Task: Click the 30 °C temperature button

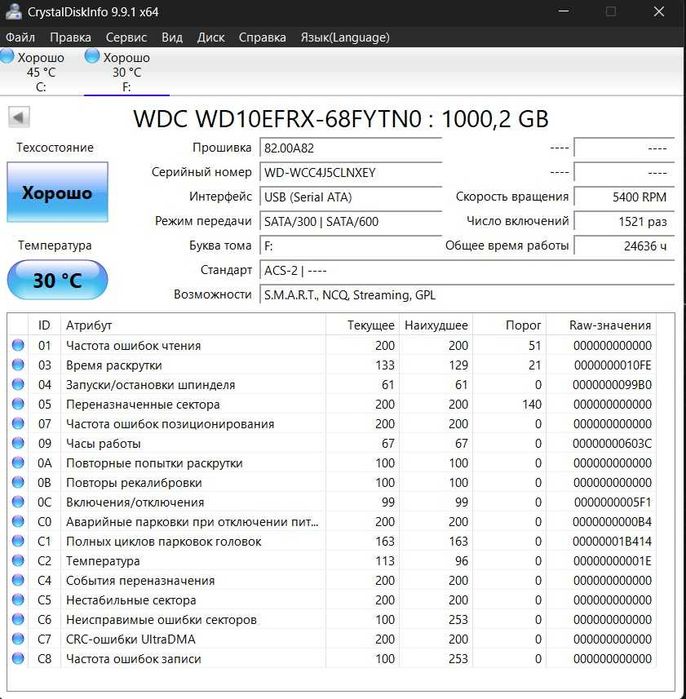Action: point(57,280)
